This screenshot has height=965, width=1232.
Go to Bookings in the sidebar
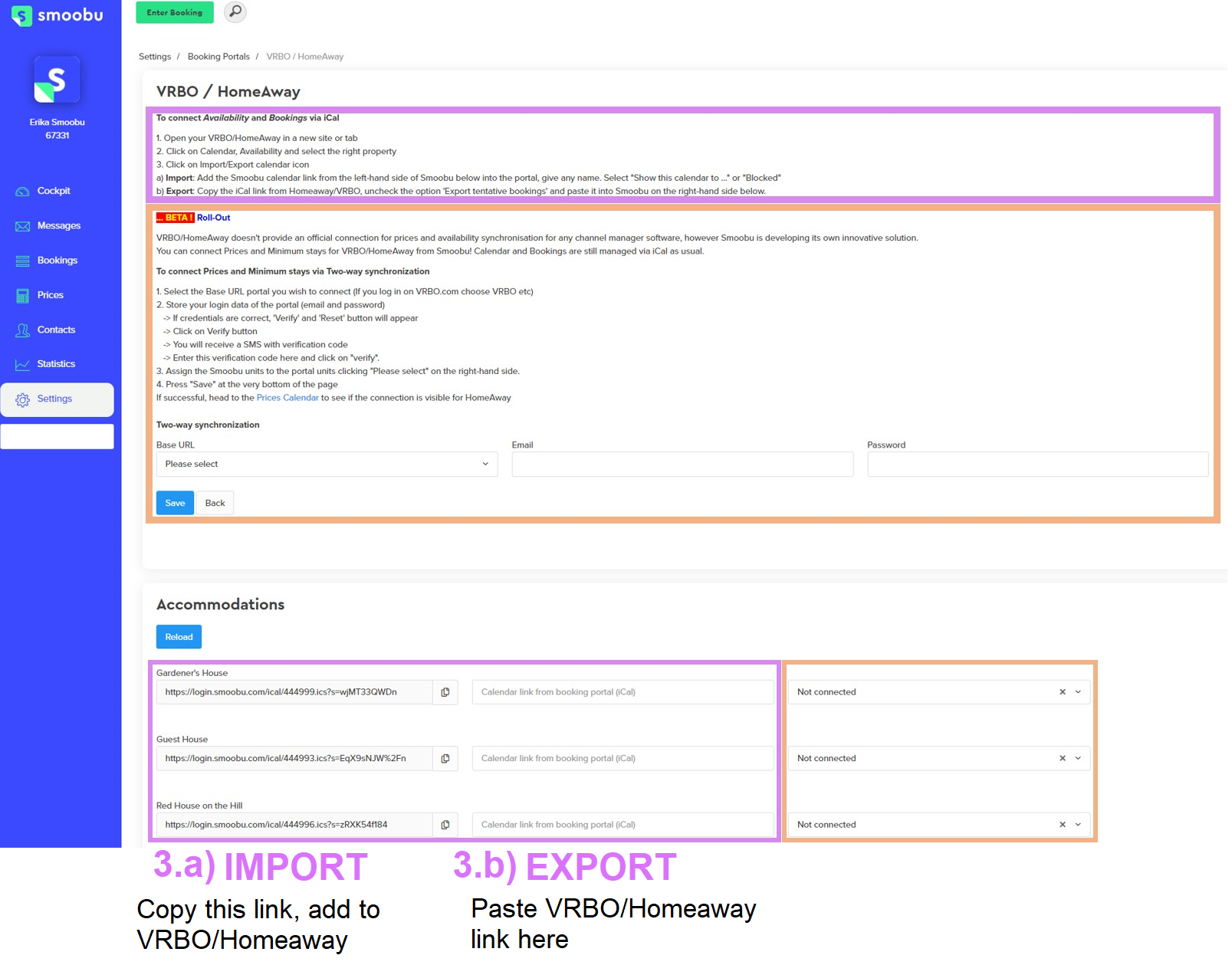(57, 261)
